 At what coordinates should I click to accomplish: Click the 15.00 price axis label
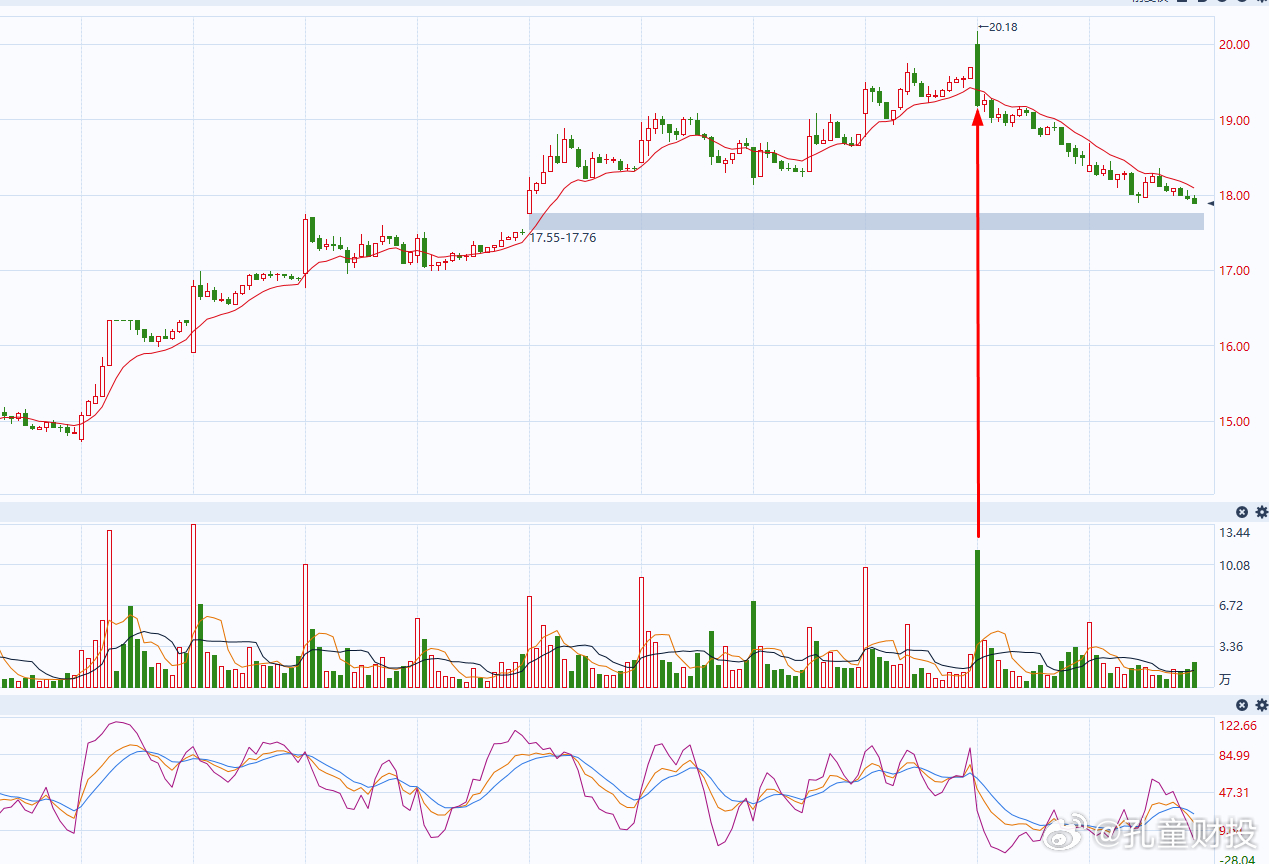[x=1234, y=422]
